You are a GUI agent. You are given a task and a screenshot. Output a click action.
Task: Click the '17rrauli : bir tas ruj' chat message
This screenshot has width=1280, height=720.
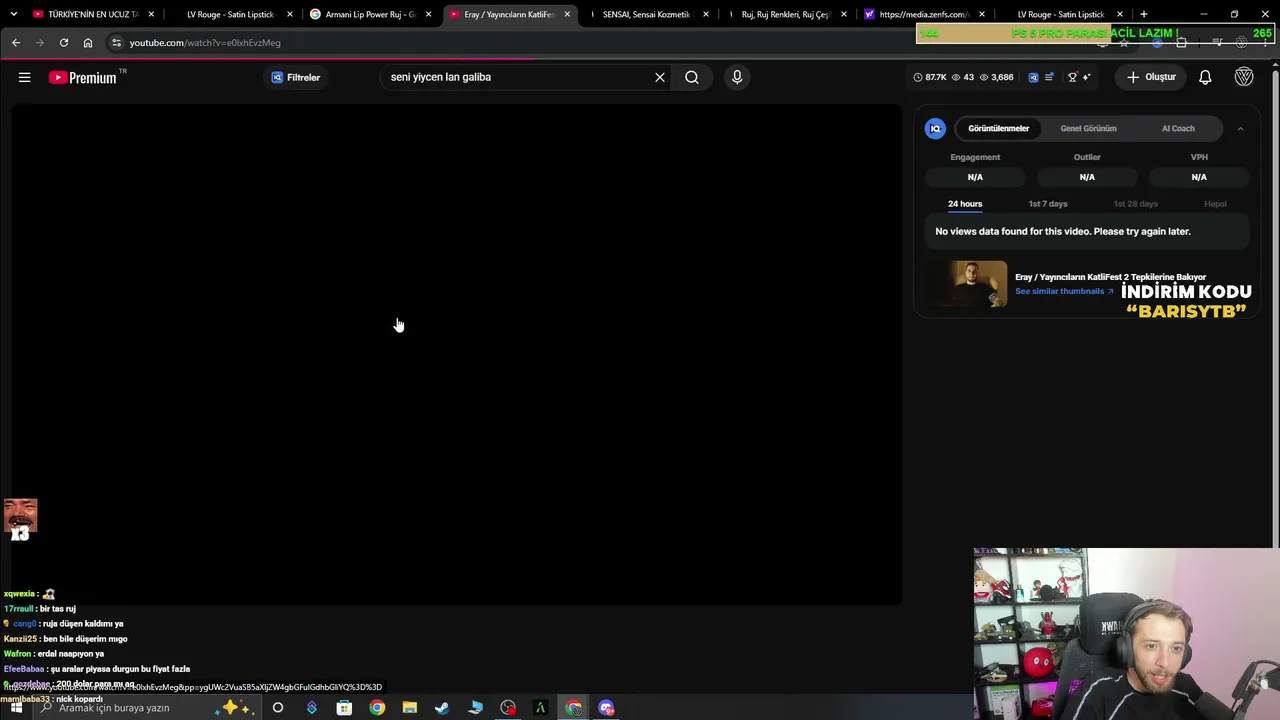pyautogui.click(x=40, y=609)
